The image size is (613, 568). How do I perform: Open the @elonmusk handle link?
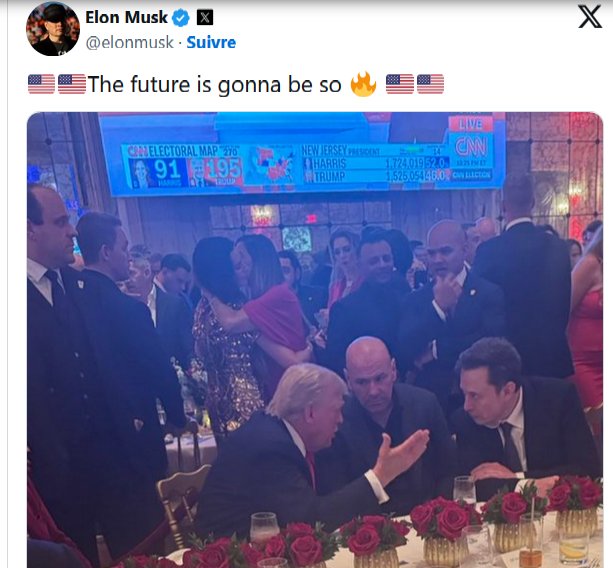[x=129, y=42]
